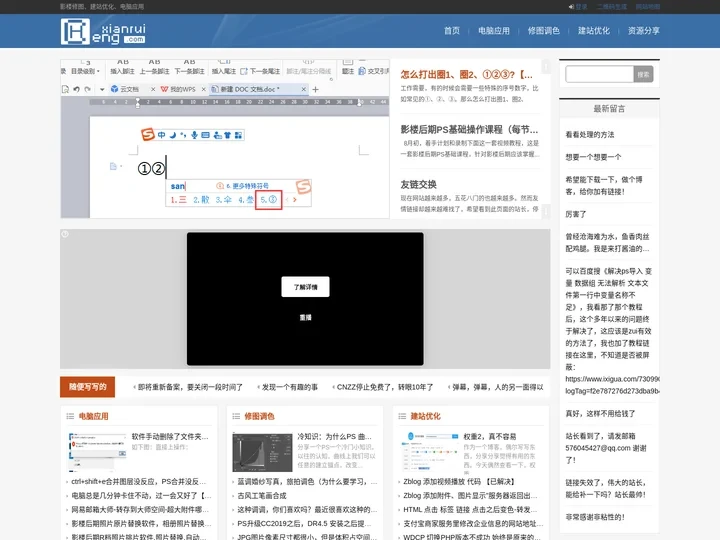Screen dimensions: 720x540
Task: Select the 资源分享 navigation item
Action: click(x=644, y=31)
